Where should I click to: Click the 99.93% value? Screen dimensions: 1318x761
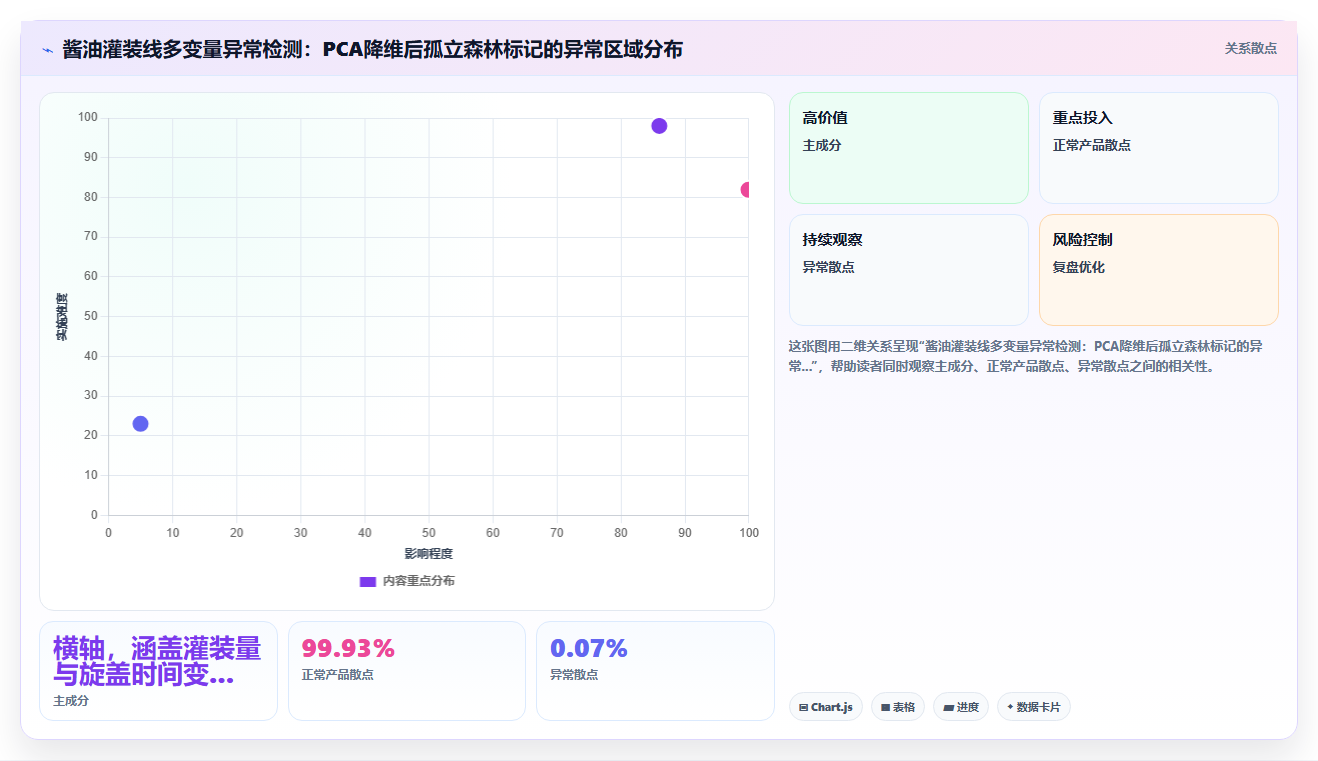click(x=348, y=649)
